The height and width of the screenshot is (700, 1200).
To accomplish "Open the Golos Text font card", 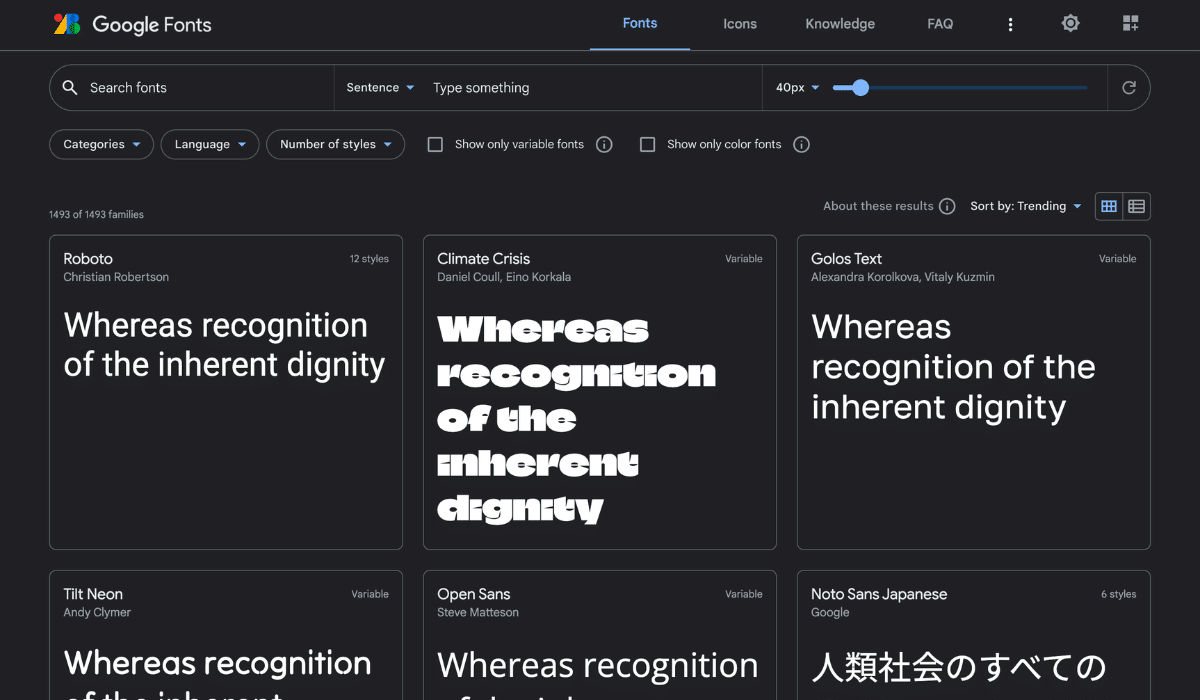I will pyautogui.click(x=974, y=392).
